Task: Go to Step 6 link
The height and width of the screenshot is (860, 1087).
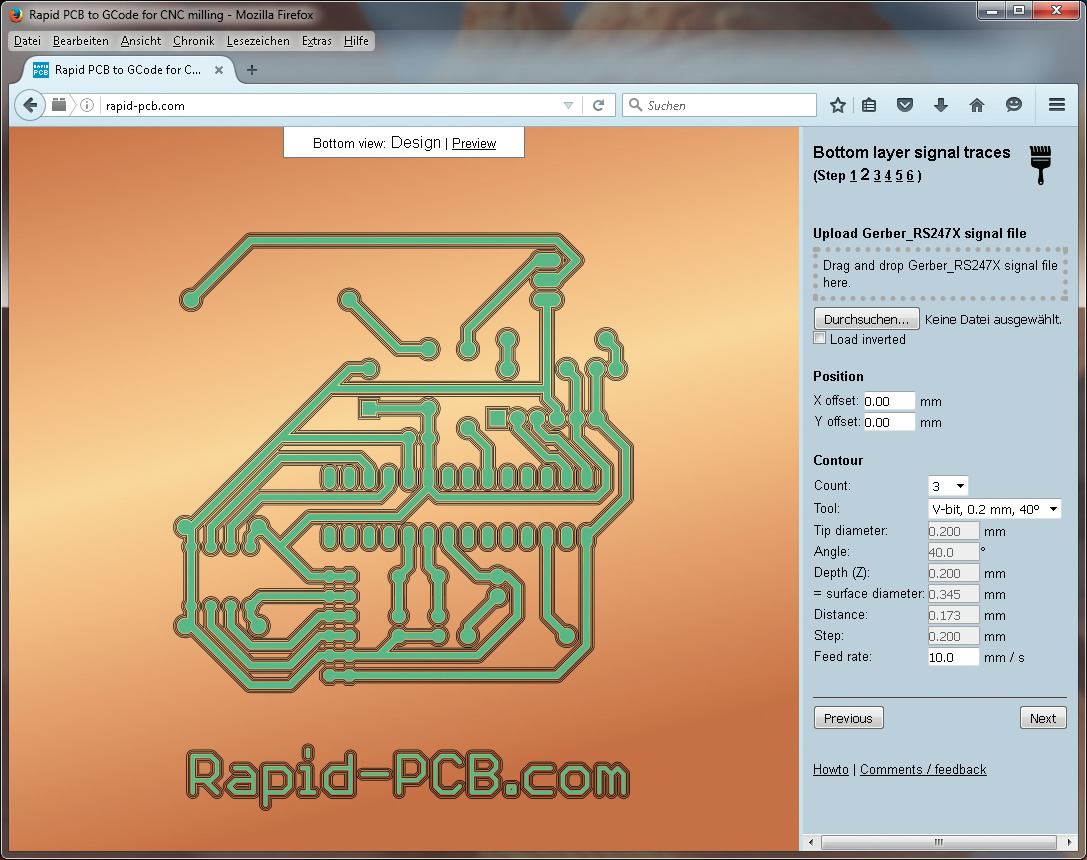Action: (x=910, y=175)
